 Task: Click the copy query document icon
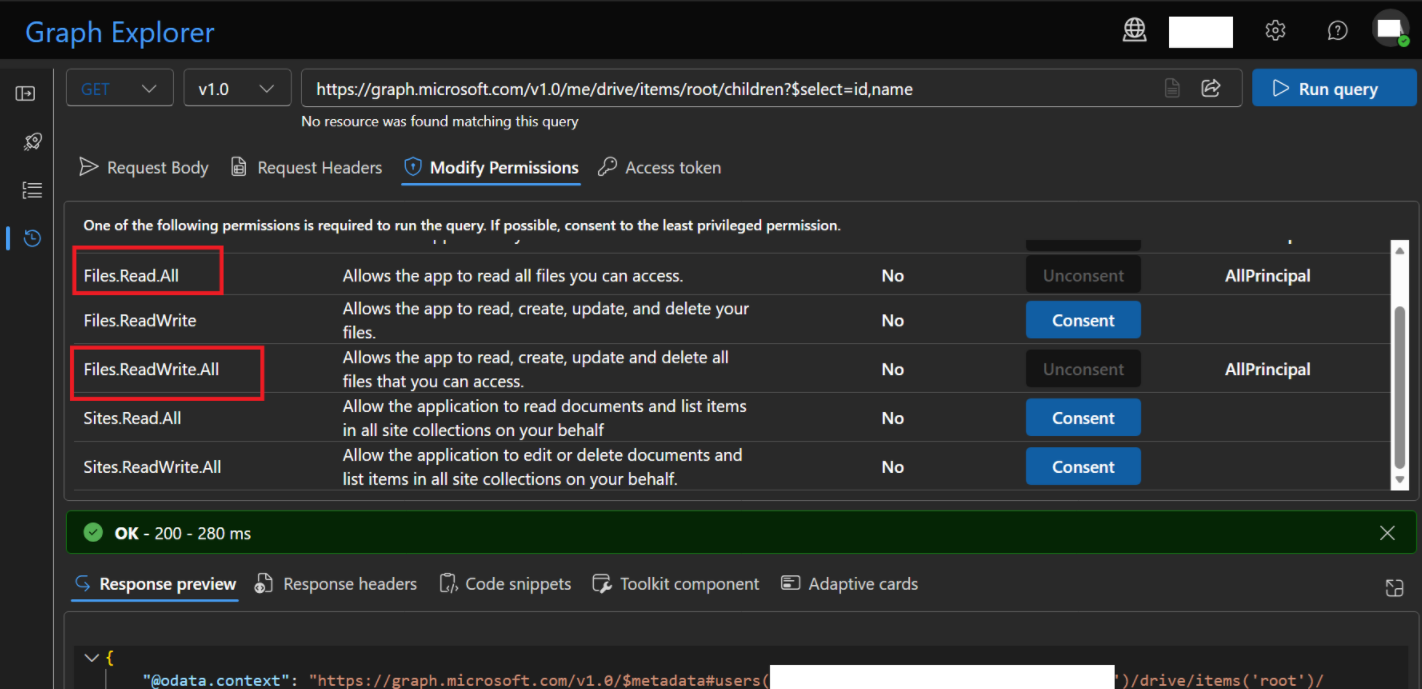(x=1172, y=88)
